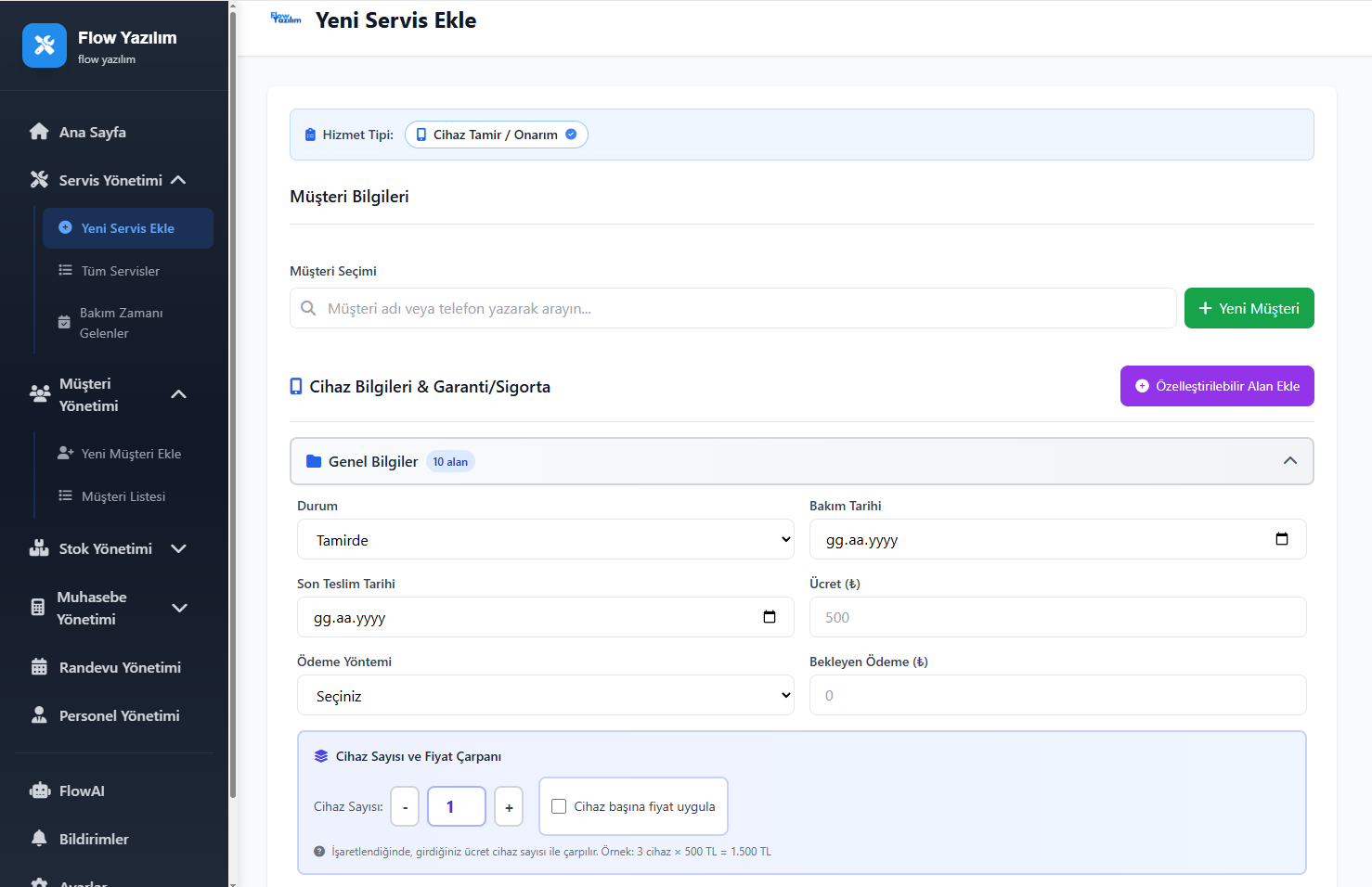Open the Bakım Tarihi calendar picker icon
This screenshot has width=1372, height=887.
click(x=1282, y=539)
